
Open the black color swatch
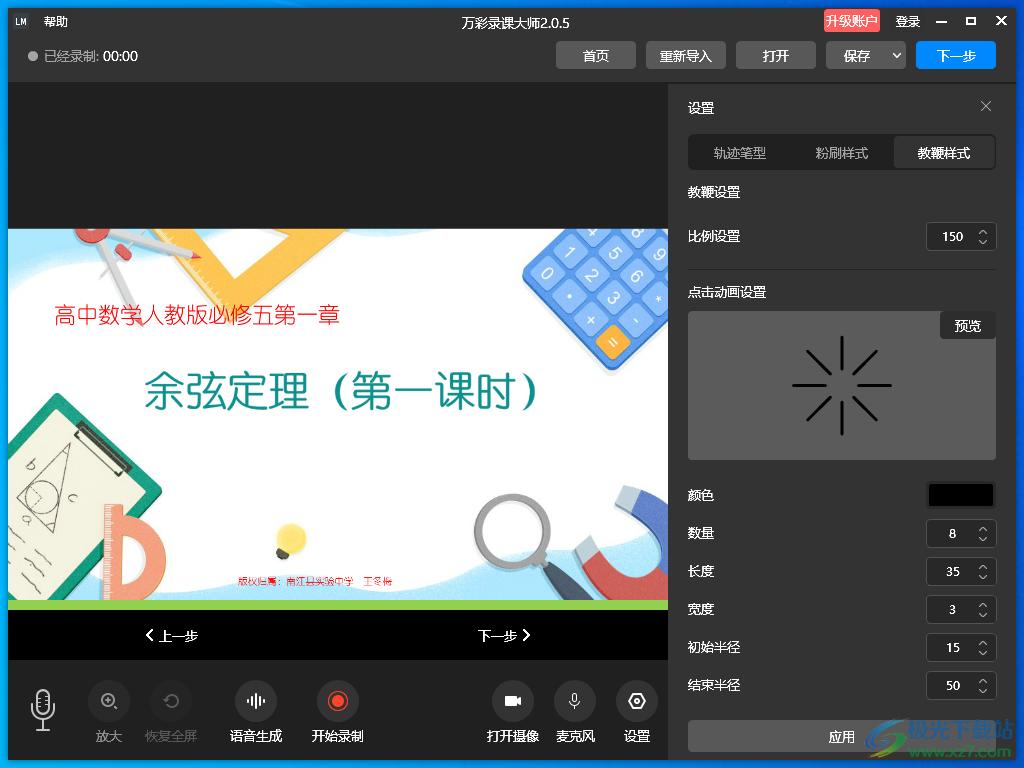961,495
